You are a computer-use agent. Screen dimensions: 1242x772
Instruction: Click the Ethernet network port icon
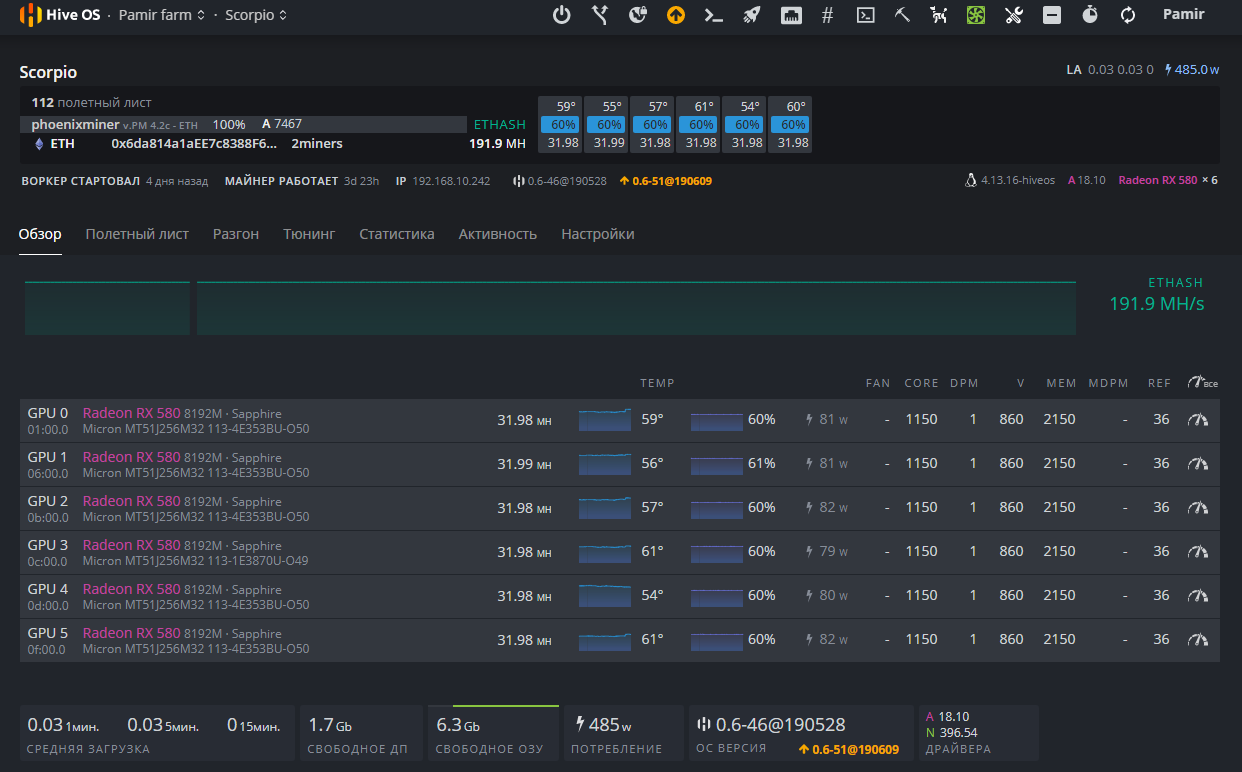click(790, 15)
